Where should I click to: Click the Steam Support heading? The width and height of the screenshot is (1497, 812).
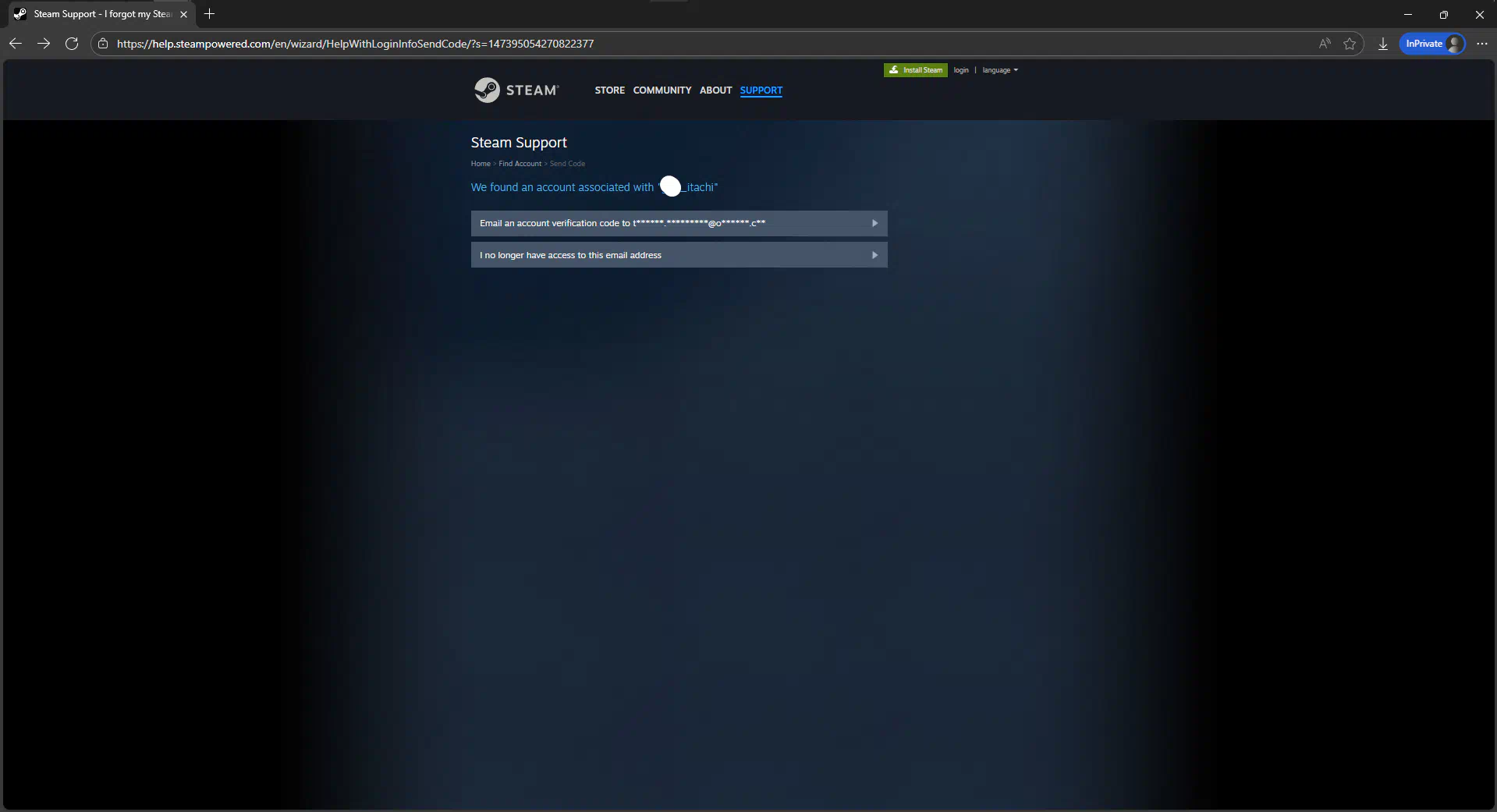[x=519, y=143]
